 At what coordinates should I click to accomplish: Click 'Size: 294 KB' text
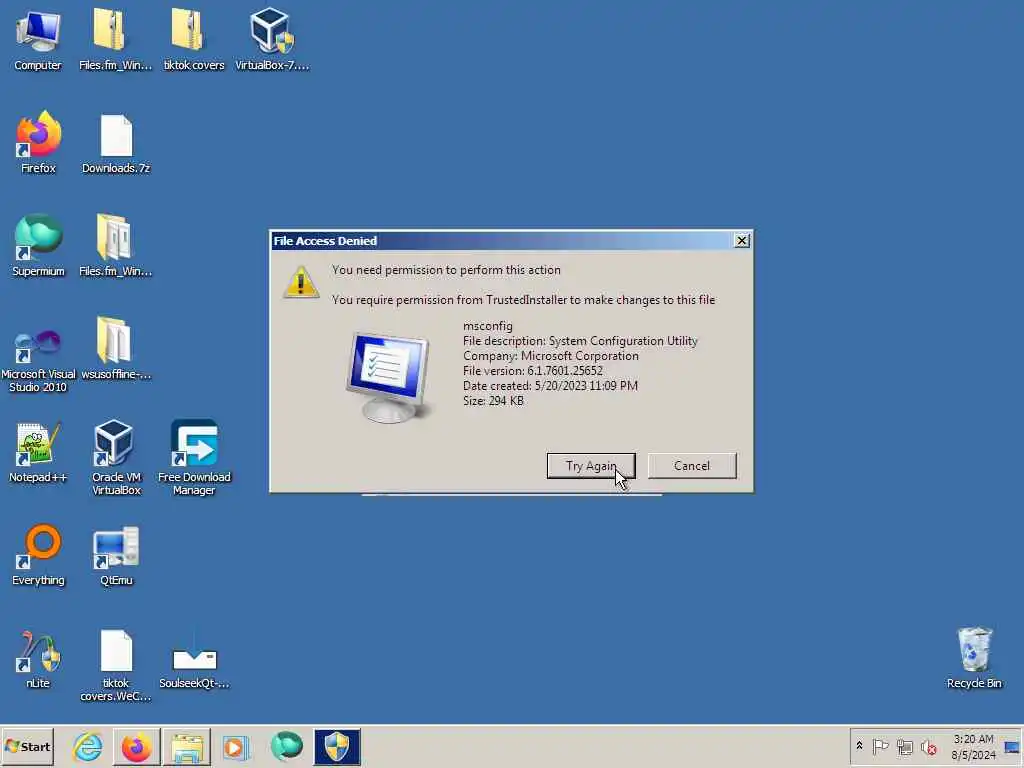coord(493,401)
